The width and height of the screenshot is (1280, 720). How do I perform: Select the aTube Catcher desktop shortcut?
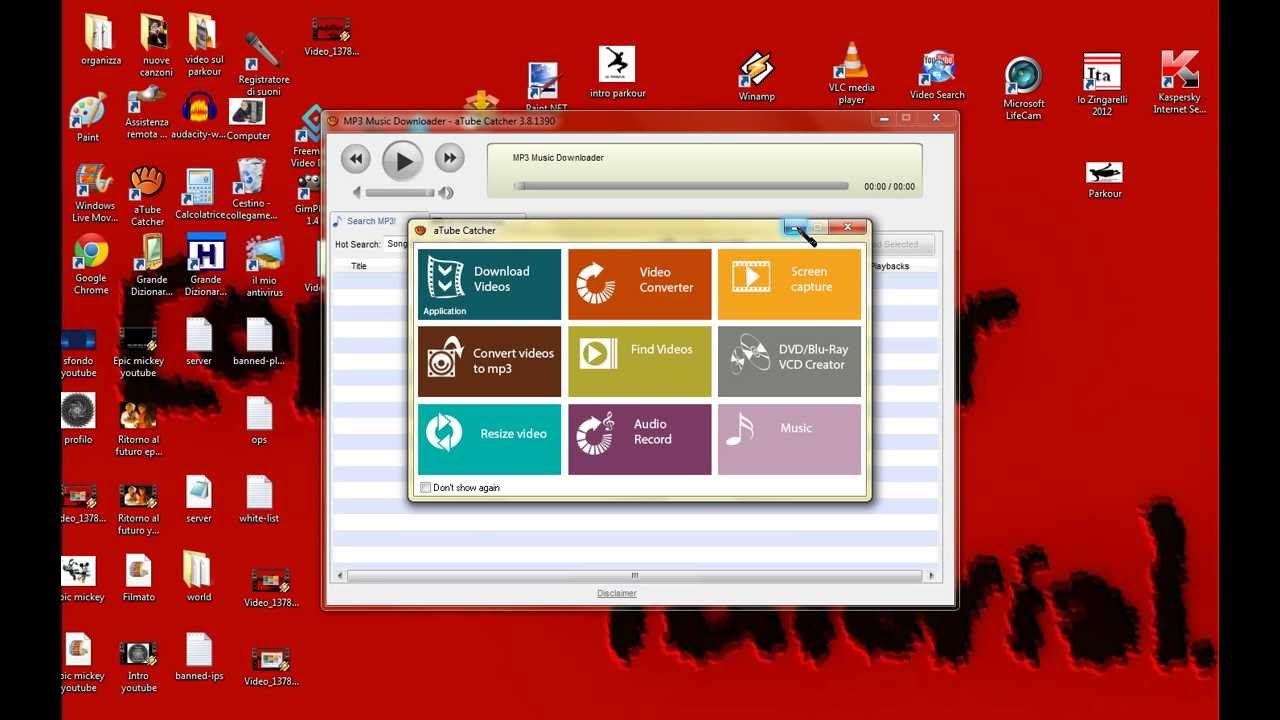pyautogui.click(x=147, y=196)
